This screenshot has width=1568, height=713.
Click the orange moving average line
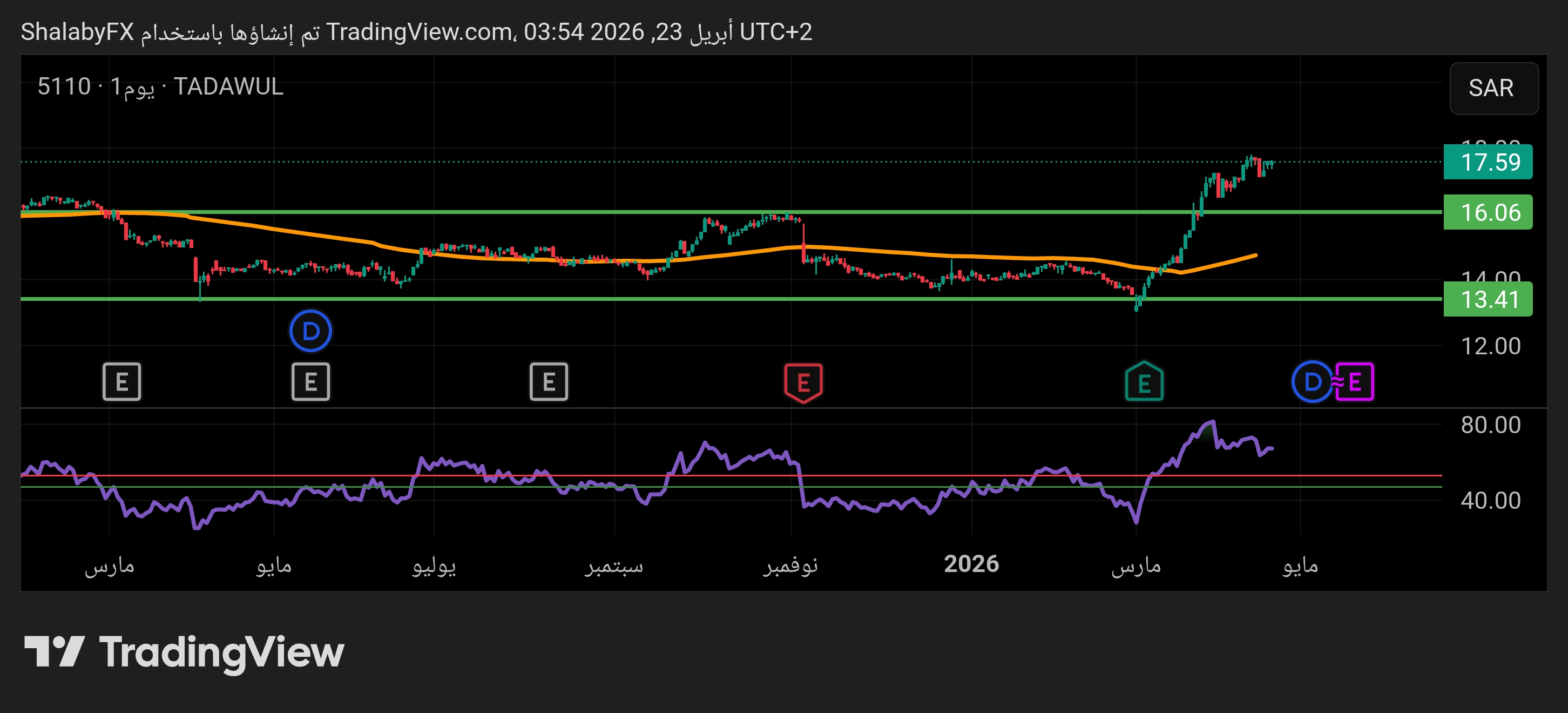(305, 233)
